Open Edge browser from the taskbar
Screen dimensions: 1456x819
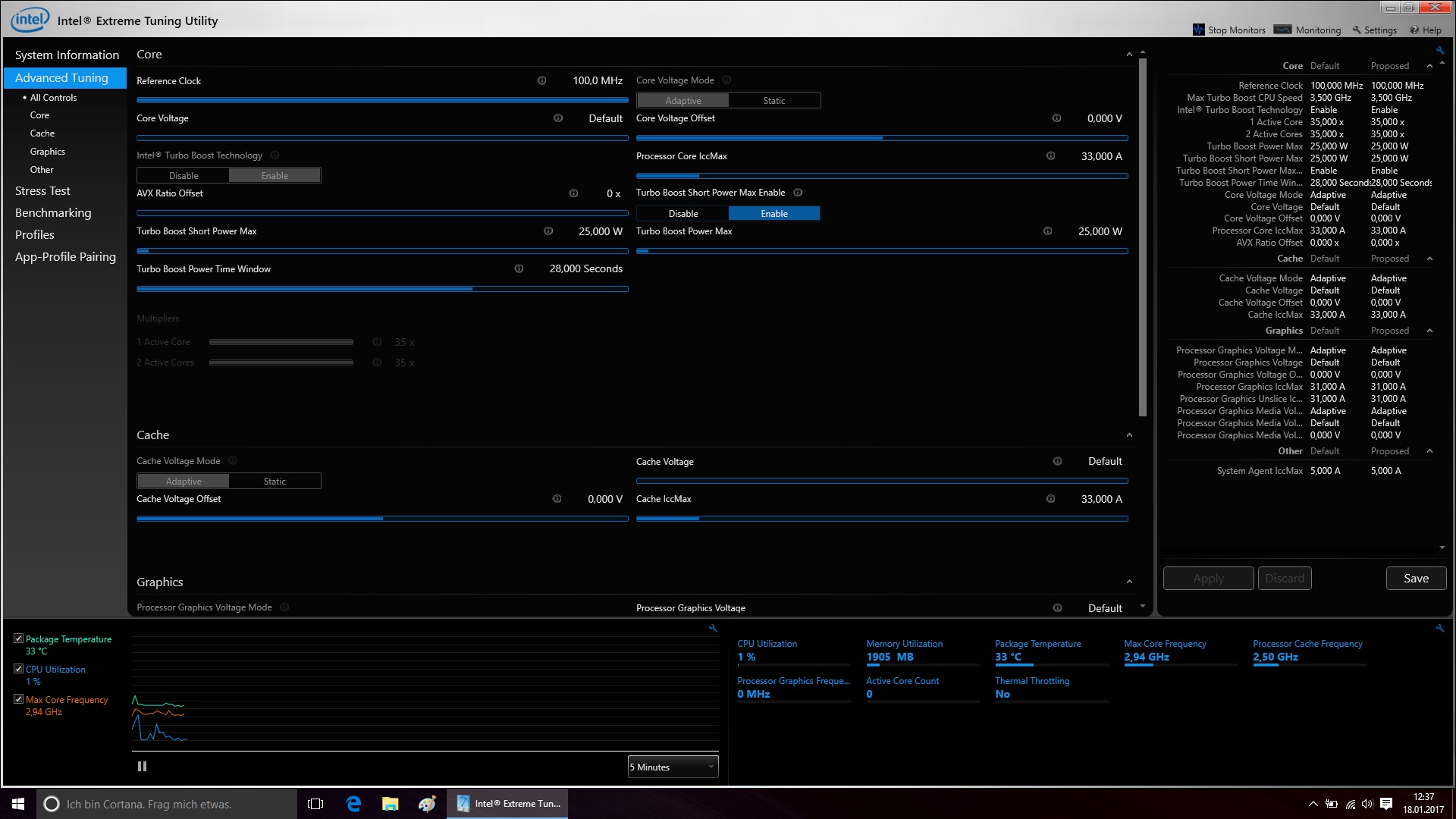click(x=353, y=804)
